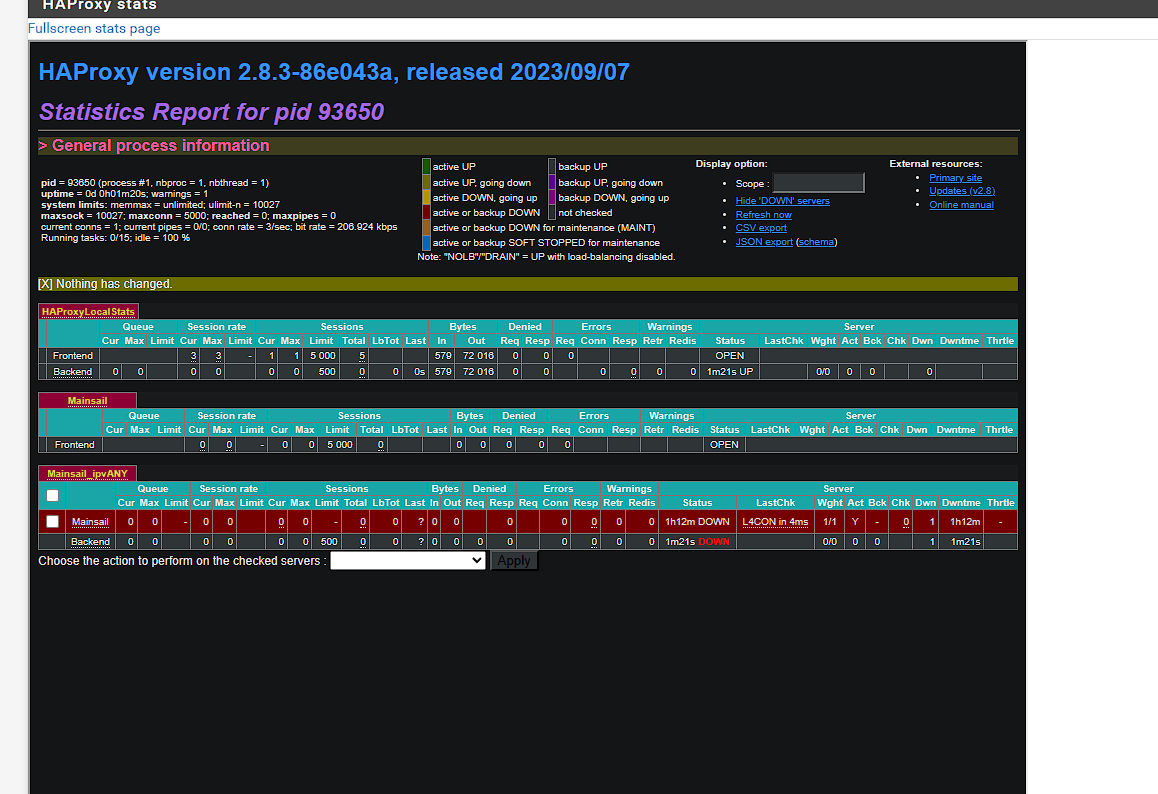Click the 5 000 session limit in Mainsail frontend
The height and width of the screenshot is (794, 1158).
[x=340, y=445]
